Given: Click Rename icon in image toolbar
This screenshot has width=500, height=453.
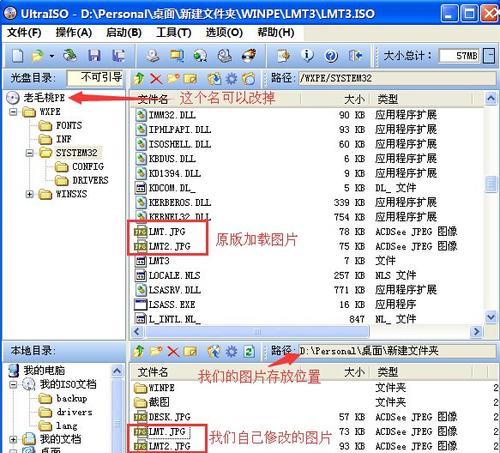Looking at the screenshot, I should tap(190, 79).
